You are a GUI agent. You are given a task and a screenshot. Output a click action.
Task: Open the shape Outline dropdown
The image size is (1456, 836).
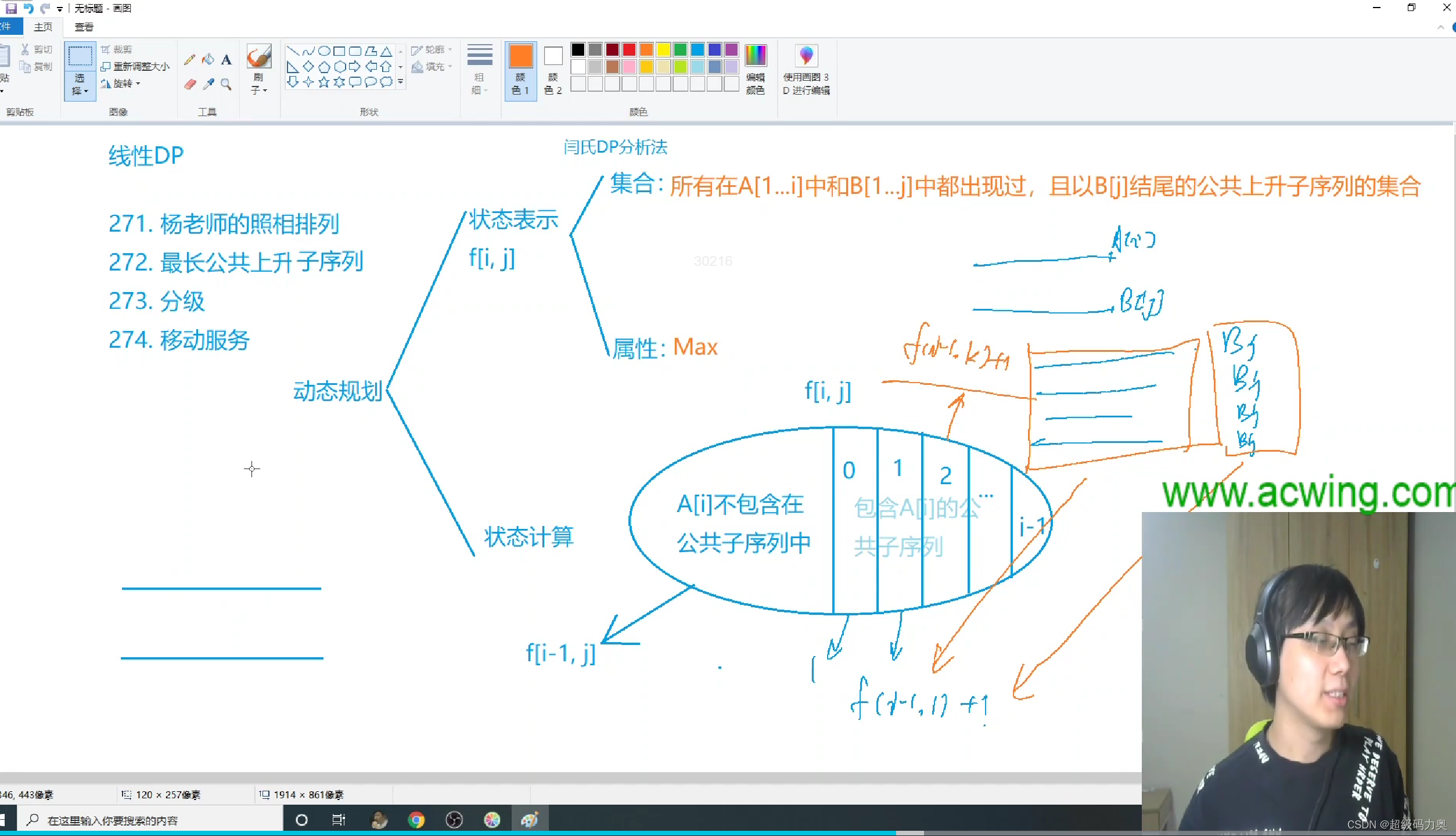coord(432,50)
